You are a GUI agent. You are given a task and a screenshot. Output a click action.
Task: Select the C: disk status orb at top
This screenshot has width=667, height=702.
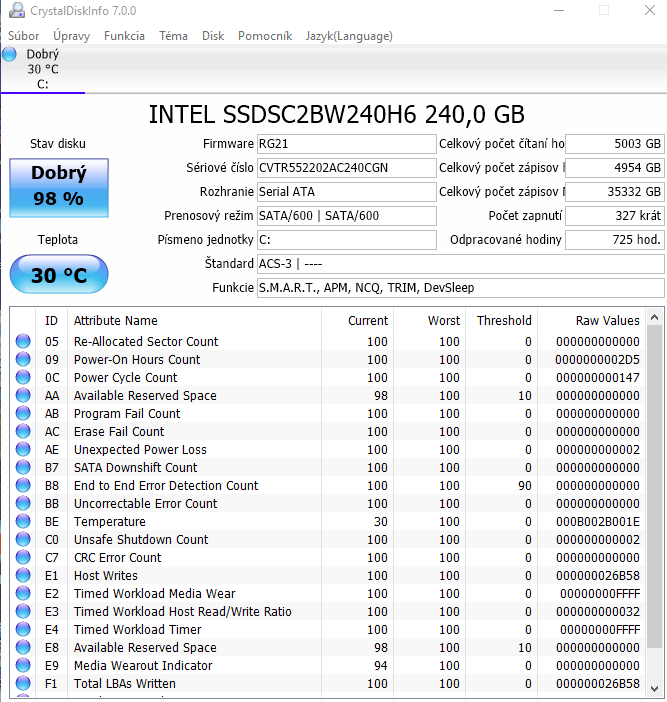(x=9, y=54)
